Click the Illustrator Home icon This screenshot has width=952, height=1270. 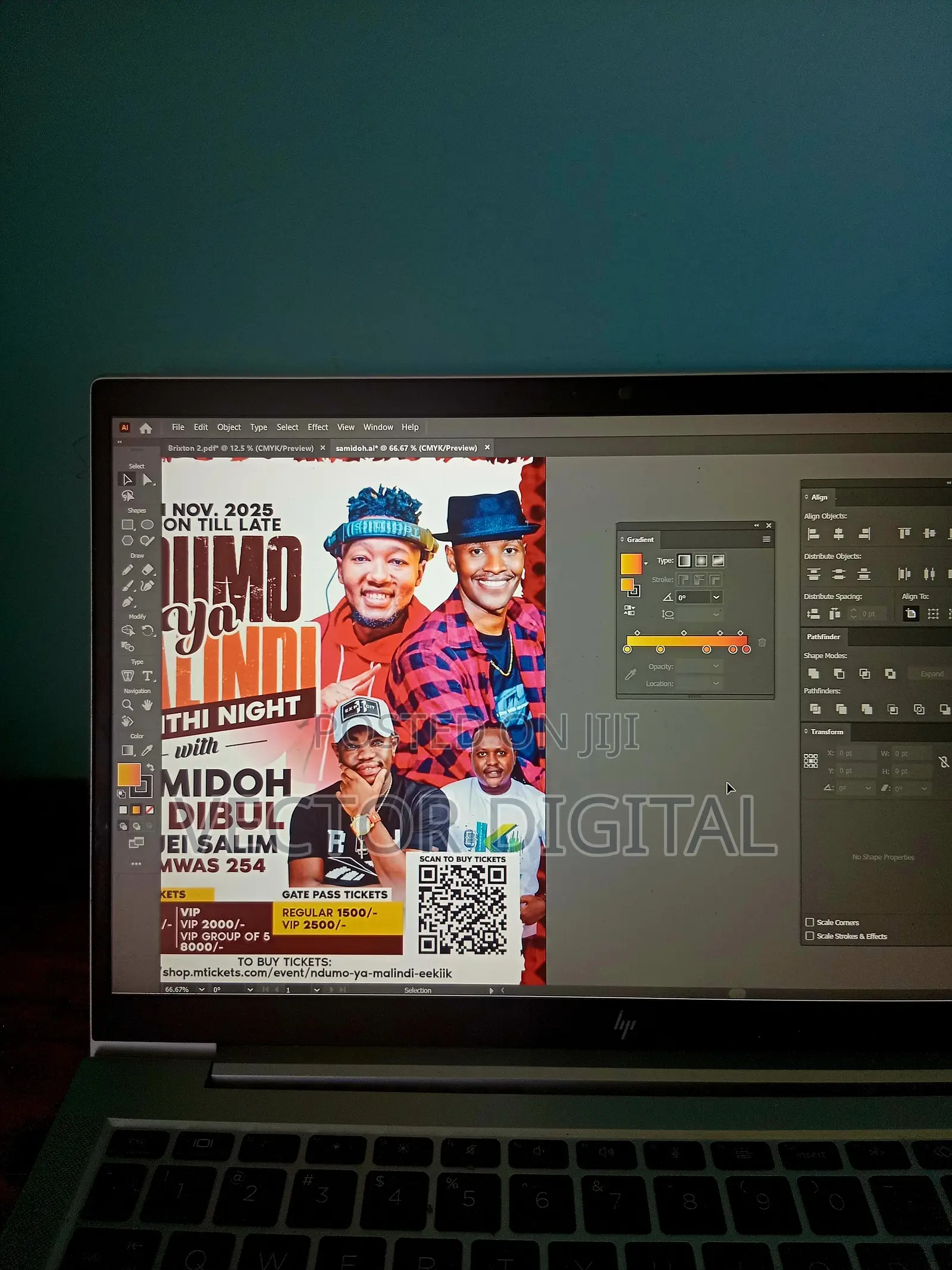coord(146,428)
